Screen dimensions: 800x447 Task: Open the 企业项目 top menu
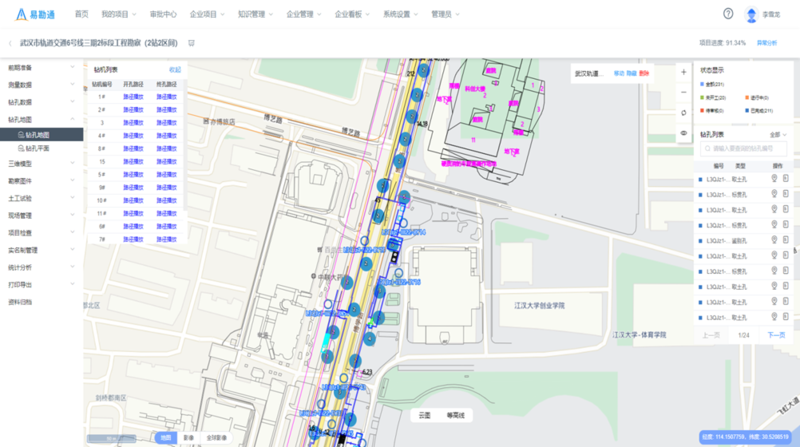207,14
